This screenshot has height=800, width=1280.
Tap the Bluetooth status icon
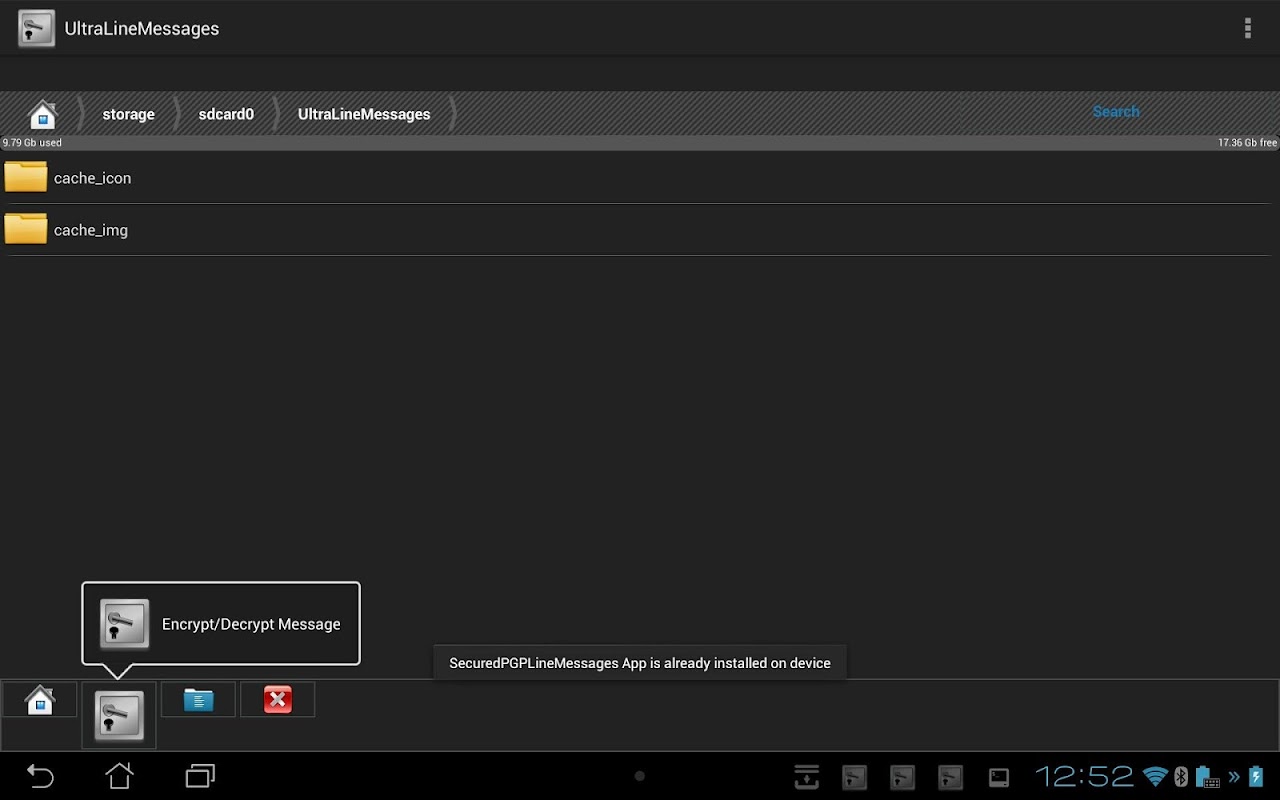tap(1180, 776)
